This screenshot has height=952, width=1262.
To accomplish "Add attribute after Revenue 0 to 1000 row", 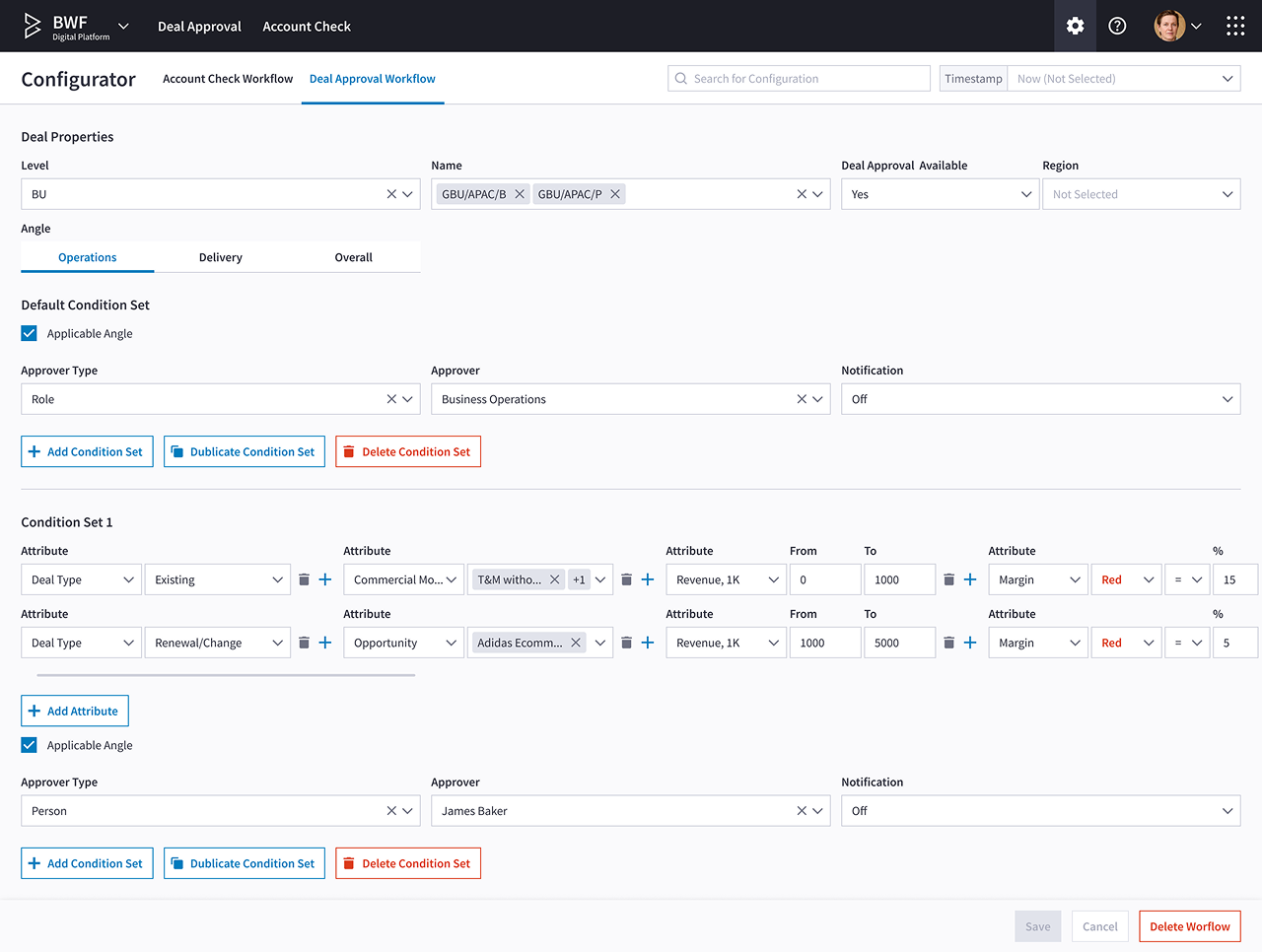I will click(x=970, y=579).
